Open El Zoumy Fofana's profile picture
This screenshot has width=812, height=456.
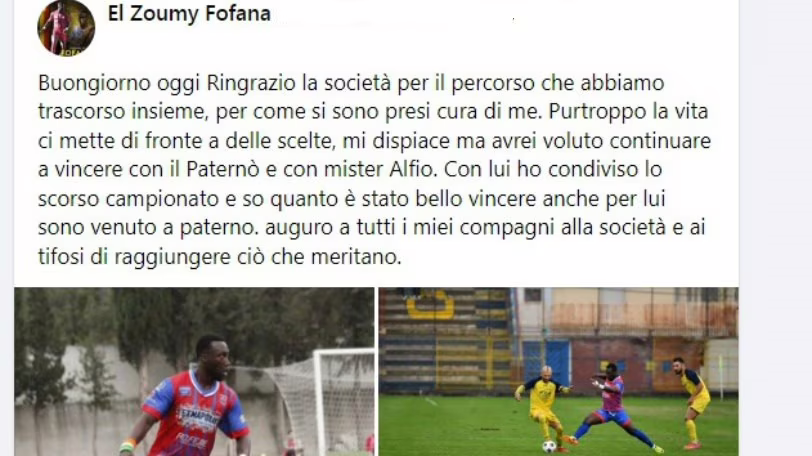coord(66,27)
